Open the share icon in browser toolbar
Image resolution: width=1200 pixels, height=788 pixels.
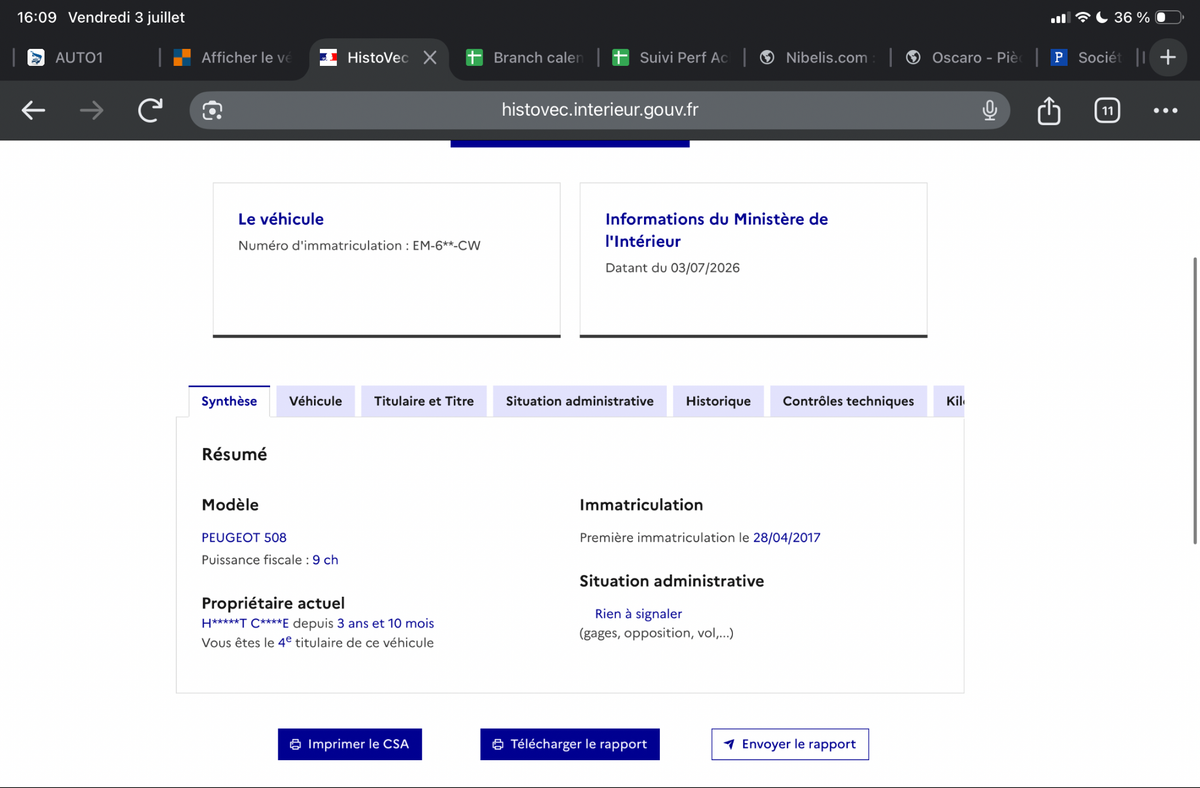click(x=1048, y=110)
